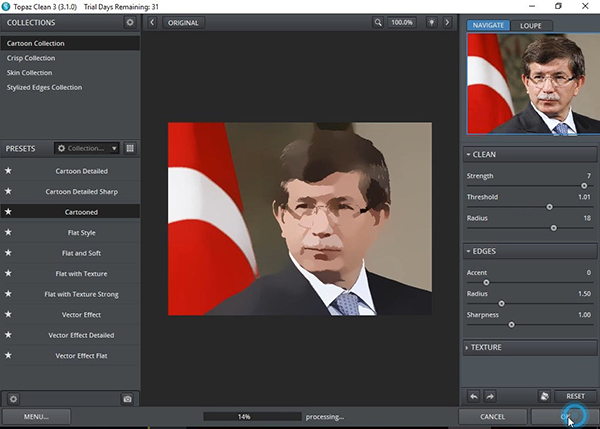Click the CANCEL button
The image size is (600, 429).
click(x=492, y=416)
